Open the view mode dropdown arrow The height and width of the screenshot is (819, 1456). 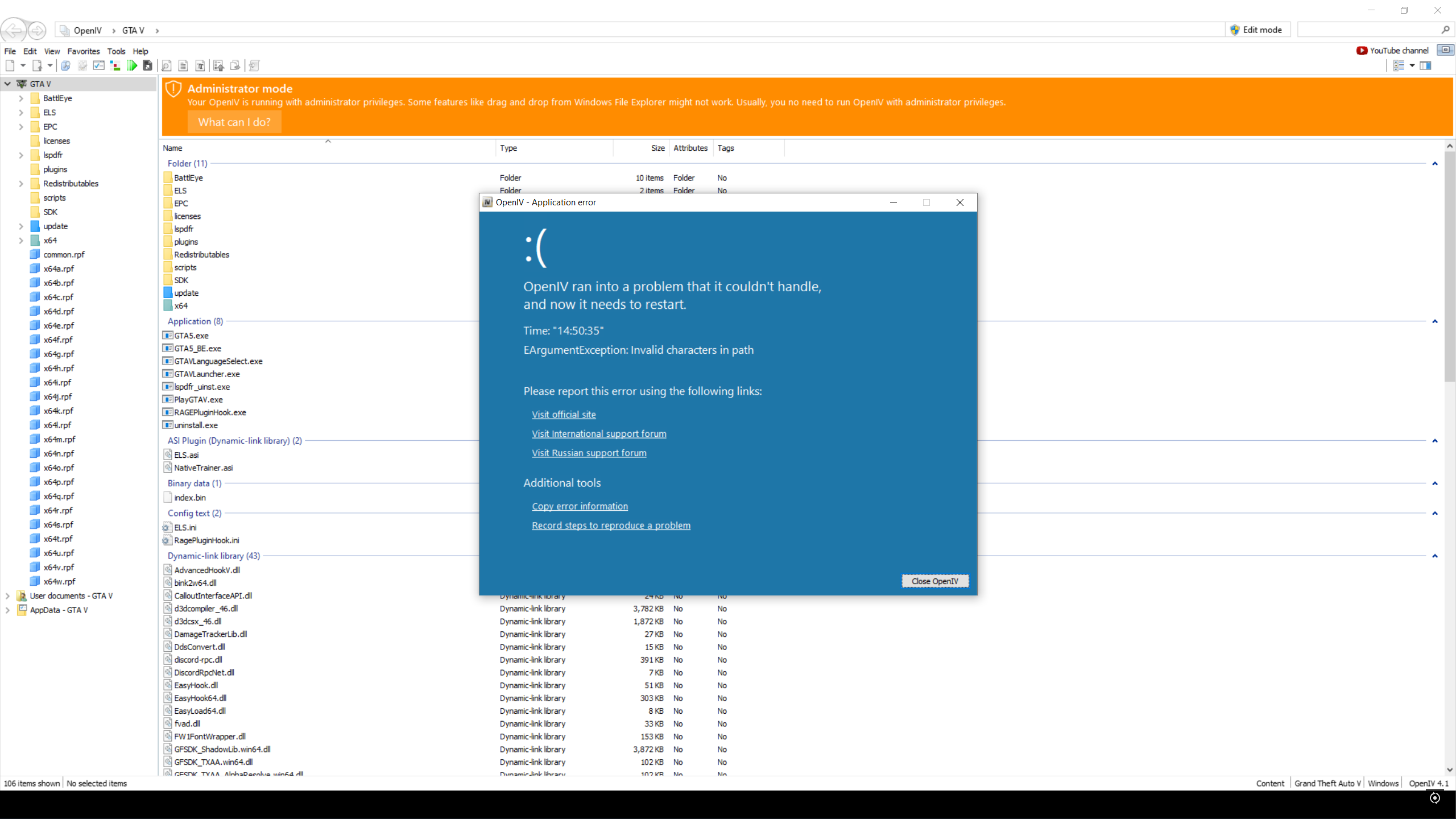coord(1412,66)
